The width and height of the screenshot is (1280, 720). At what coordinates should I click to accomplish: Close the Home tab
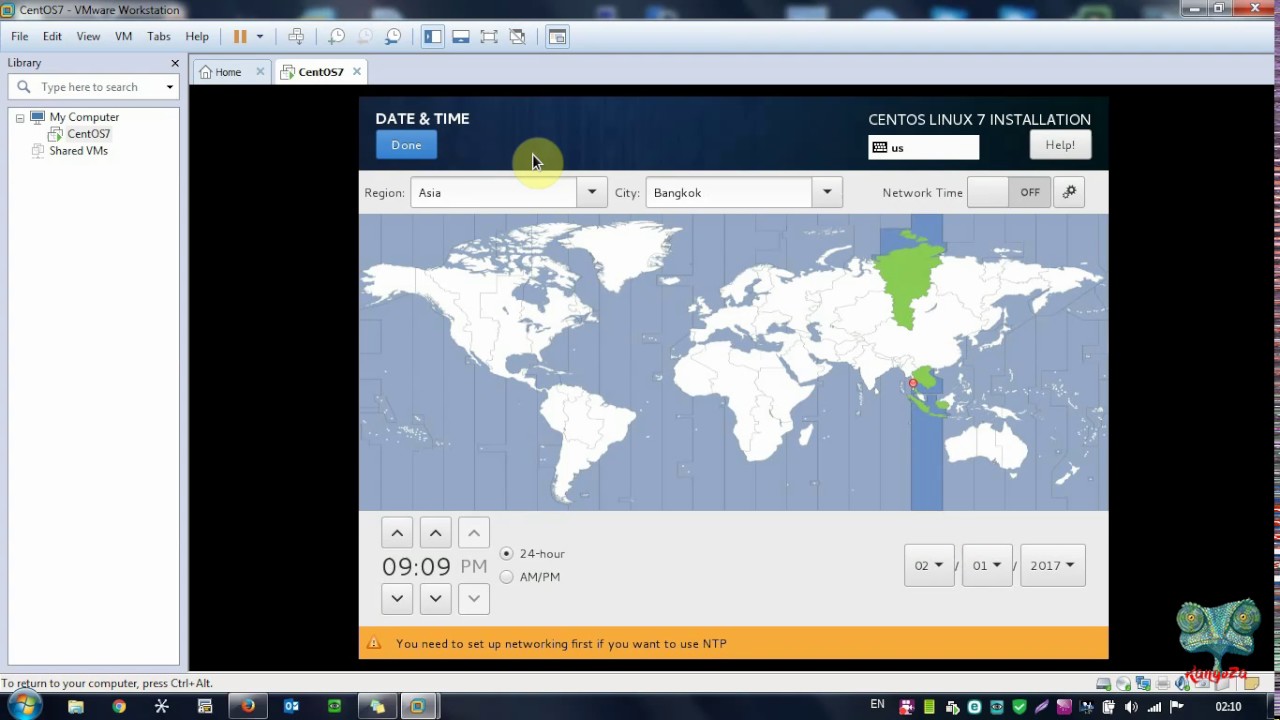[x=260, y=71]
